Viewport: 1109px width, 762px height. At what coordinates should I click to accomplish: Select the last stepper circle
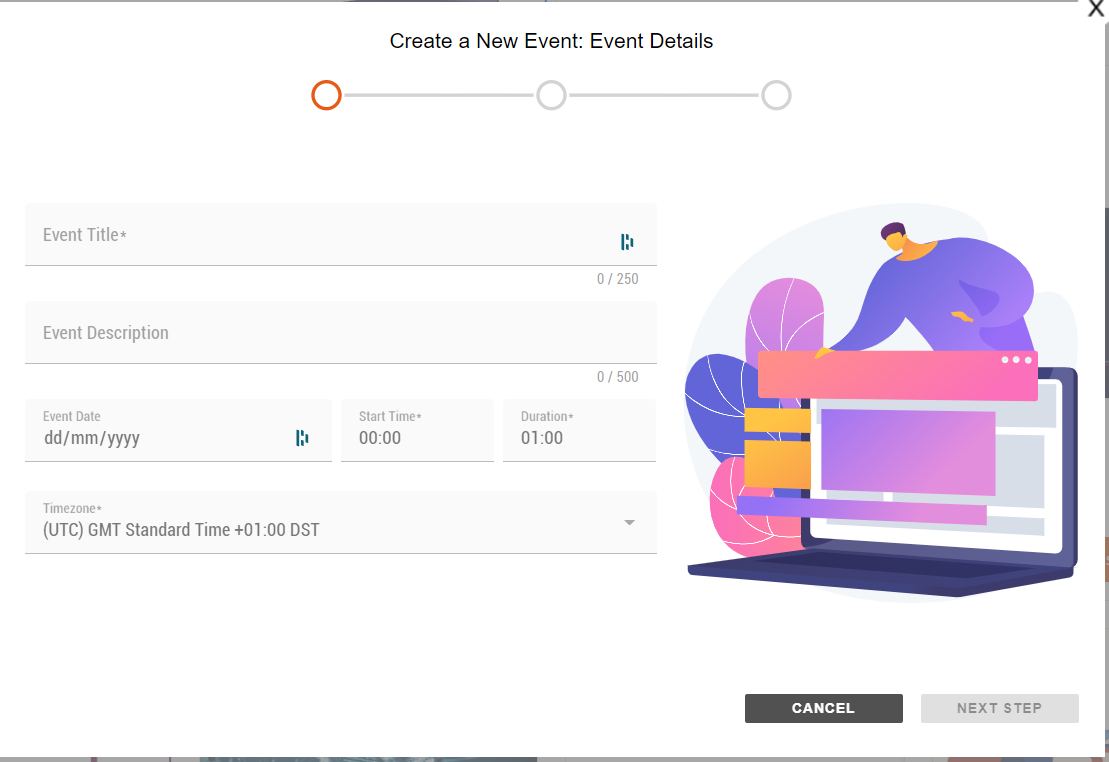[776, 95]
